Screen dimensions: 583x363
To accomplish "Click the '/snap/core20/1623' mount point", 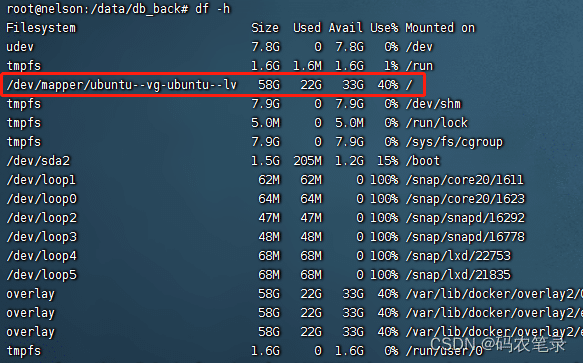I will click(x=465, y=199).
